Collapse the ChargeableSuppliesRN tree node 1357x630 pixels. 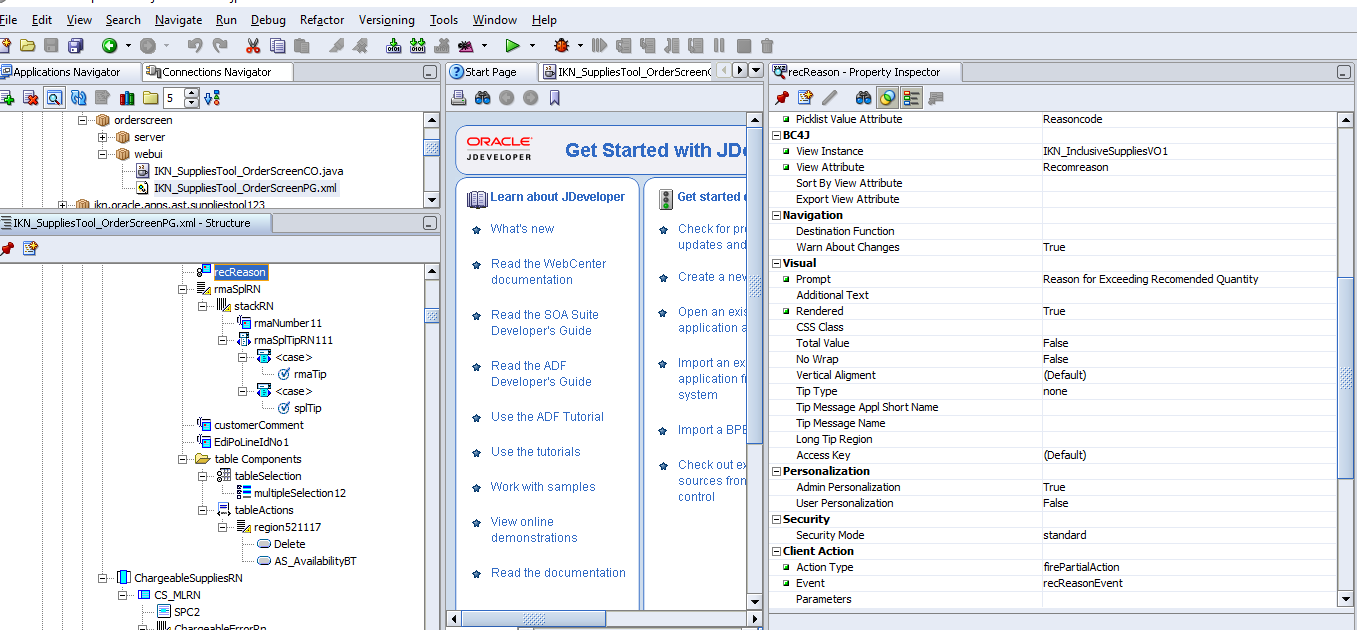[103, 578]
